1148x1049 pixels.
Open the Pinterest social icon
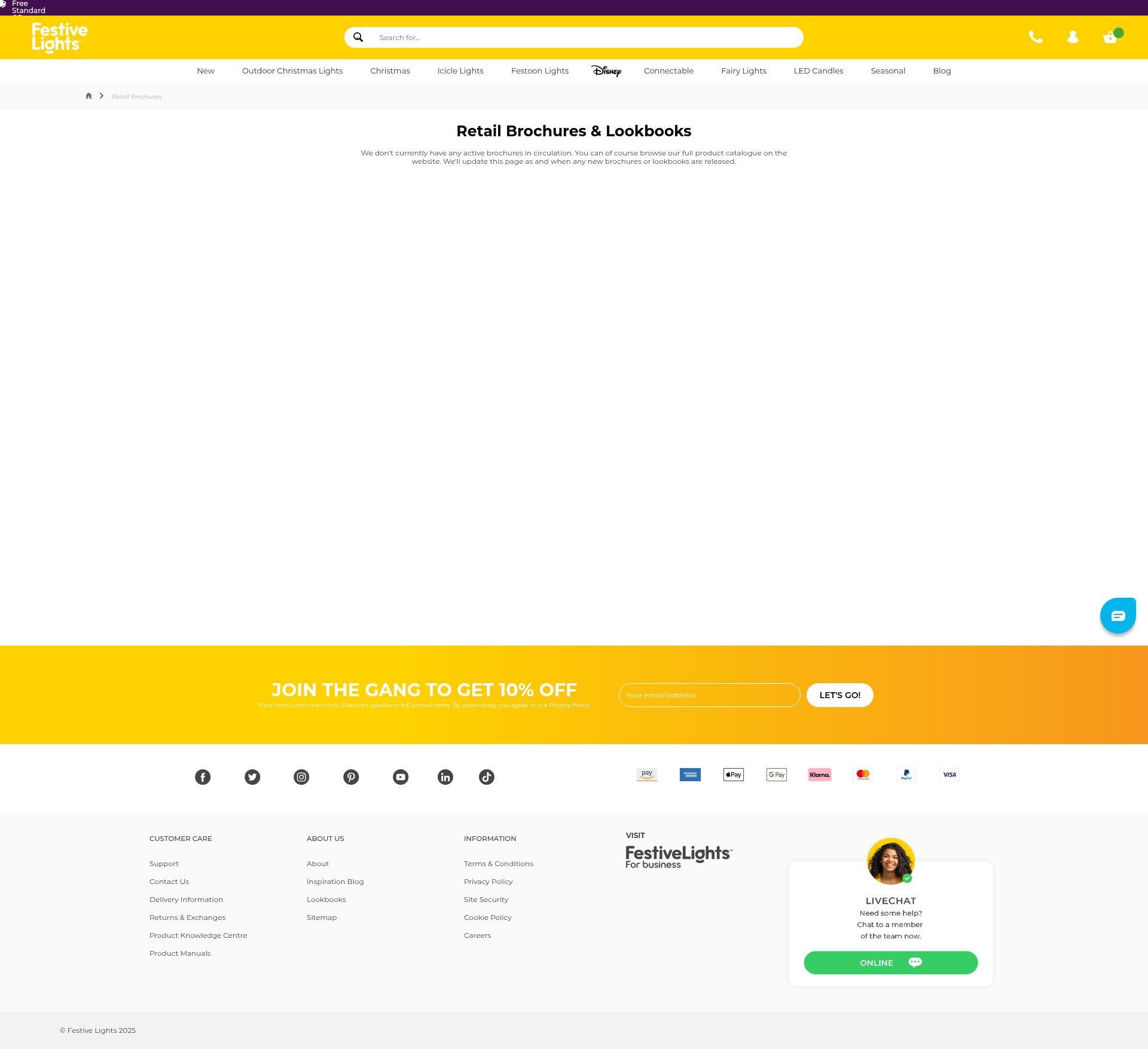tap(351, 777)
